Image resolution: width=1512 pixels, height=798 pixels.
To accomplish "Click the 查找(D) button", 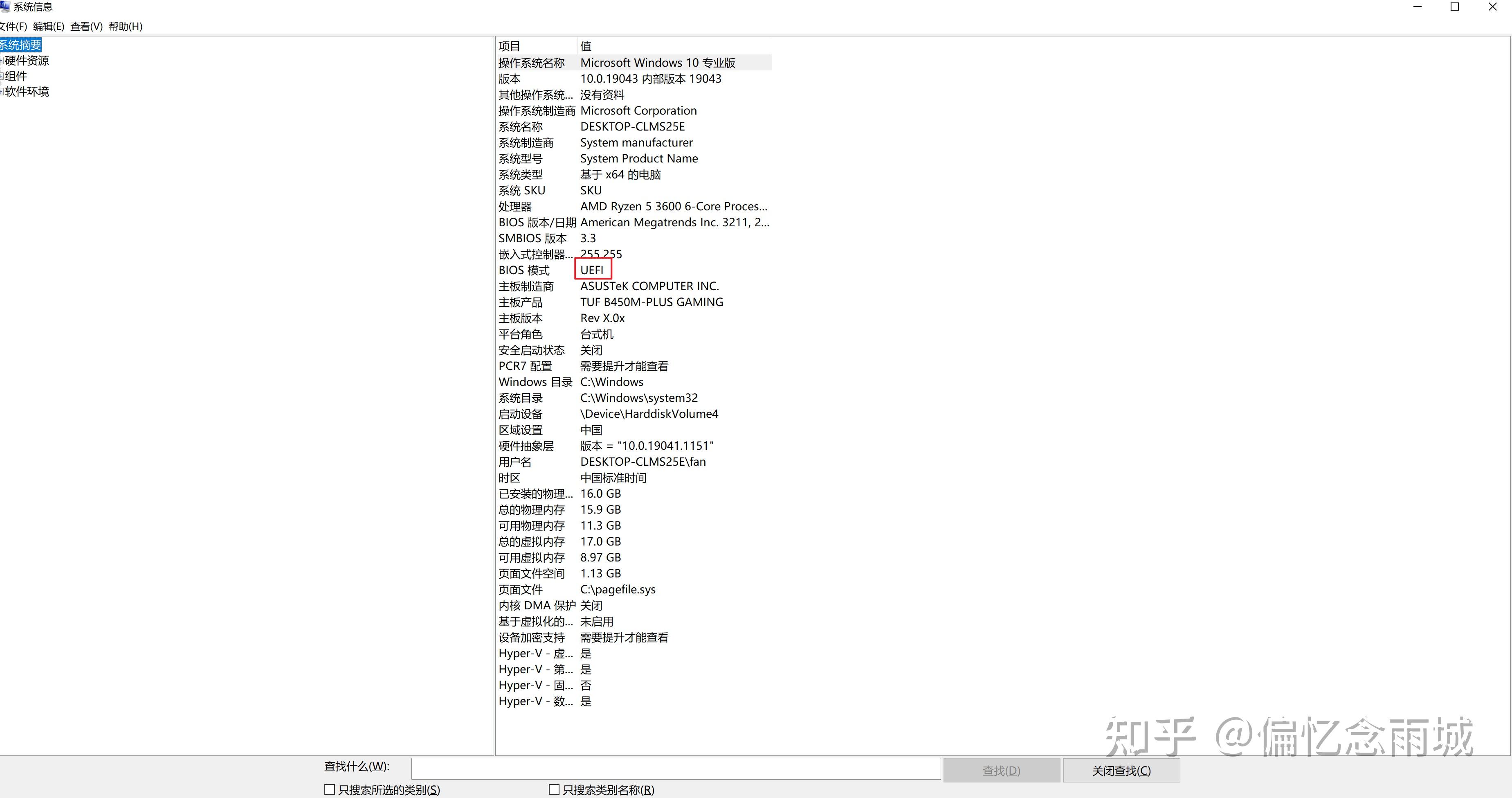I will [1001, 771].
